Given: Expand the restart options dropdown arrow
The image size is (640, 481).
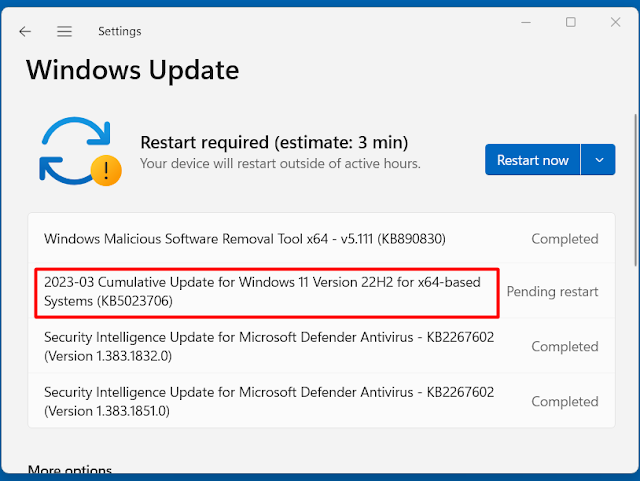Looking at the screenshot, I should (598, 160).
